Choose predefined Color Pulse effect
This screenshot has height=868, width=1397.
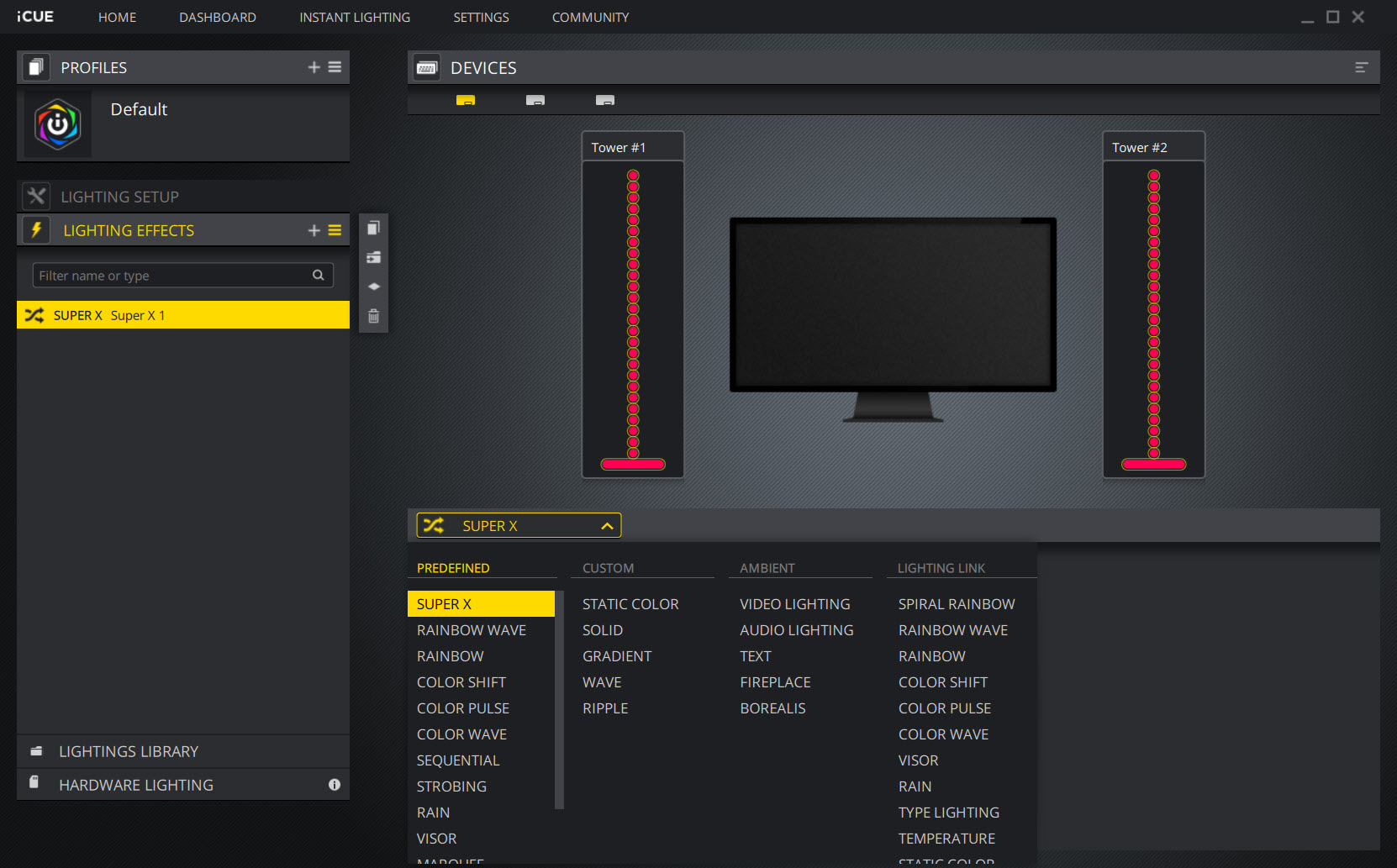463,708
